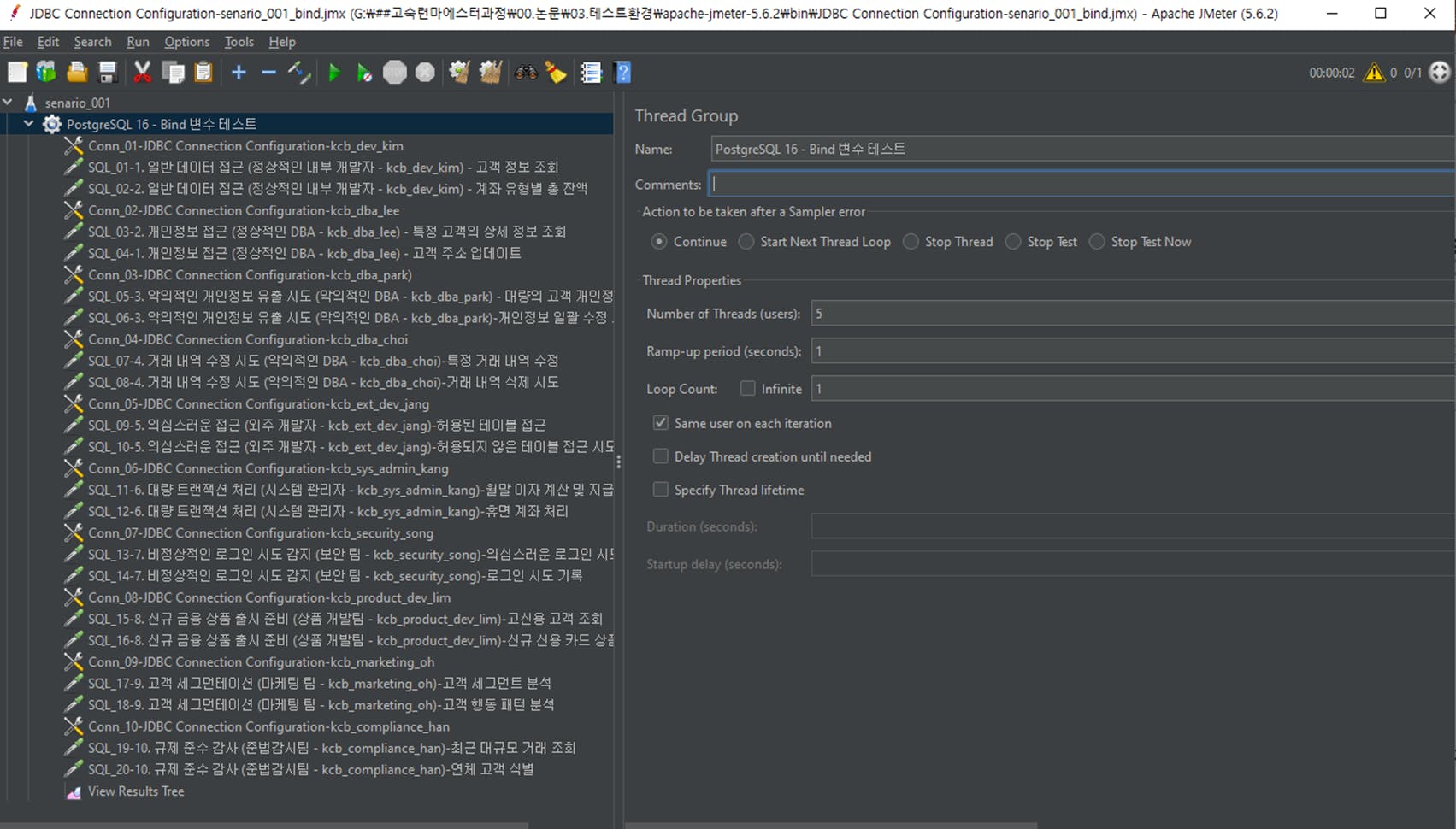
Task: Open the File menu
Action: click(13, 42)
